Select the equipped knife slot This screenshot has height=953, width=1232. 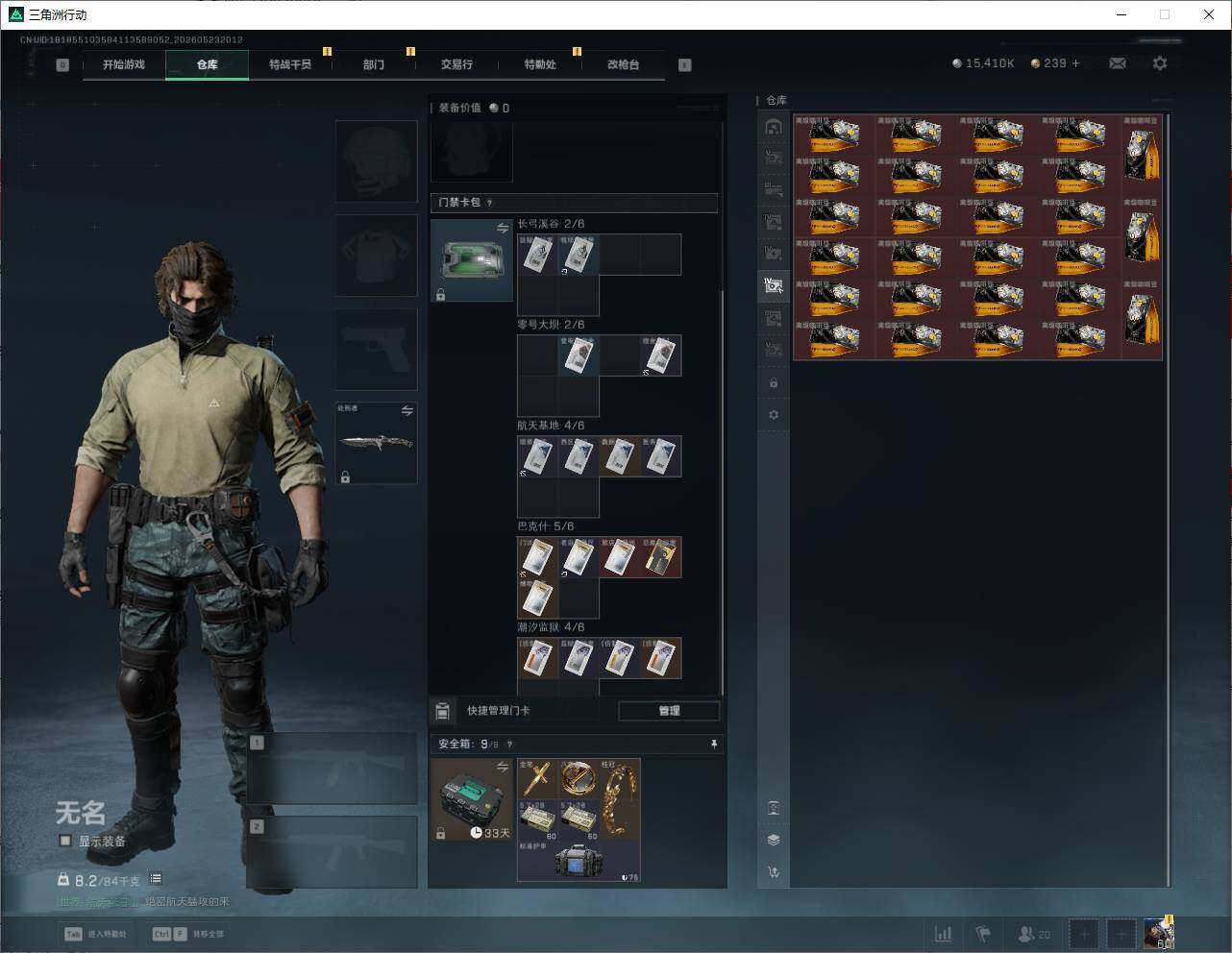[376, 443]
